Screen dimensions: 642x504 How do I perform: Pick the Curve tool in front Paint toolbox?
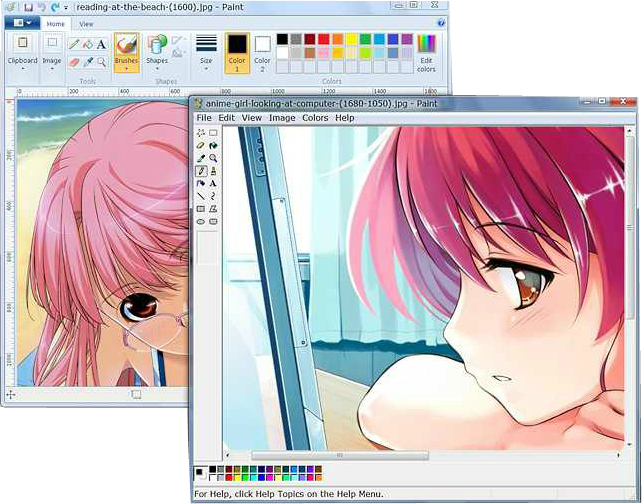[x=213, y=196]
